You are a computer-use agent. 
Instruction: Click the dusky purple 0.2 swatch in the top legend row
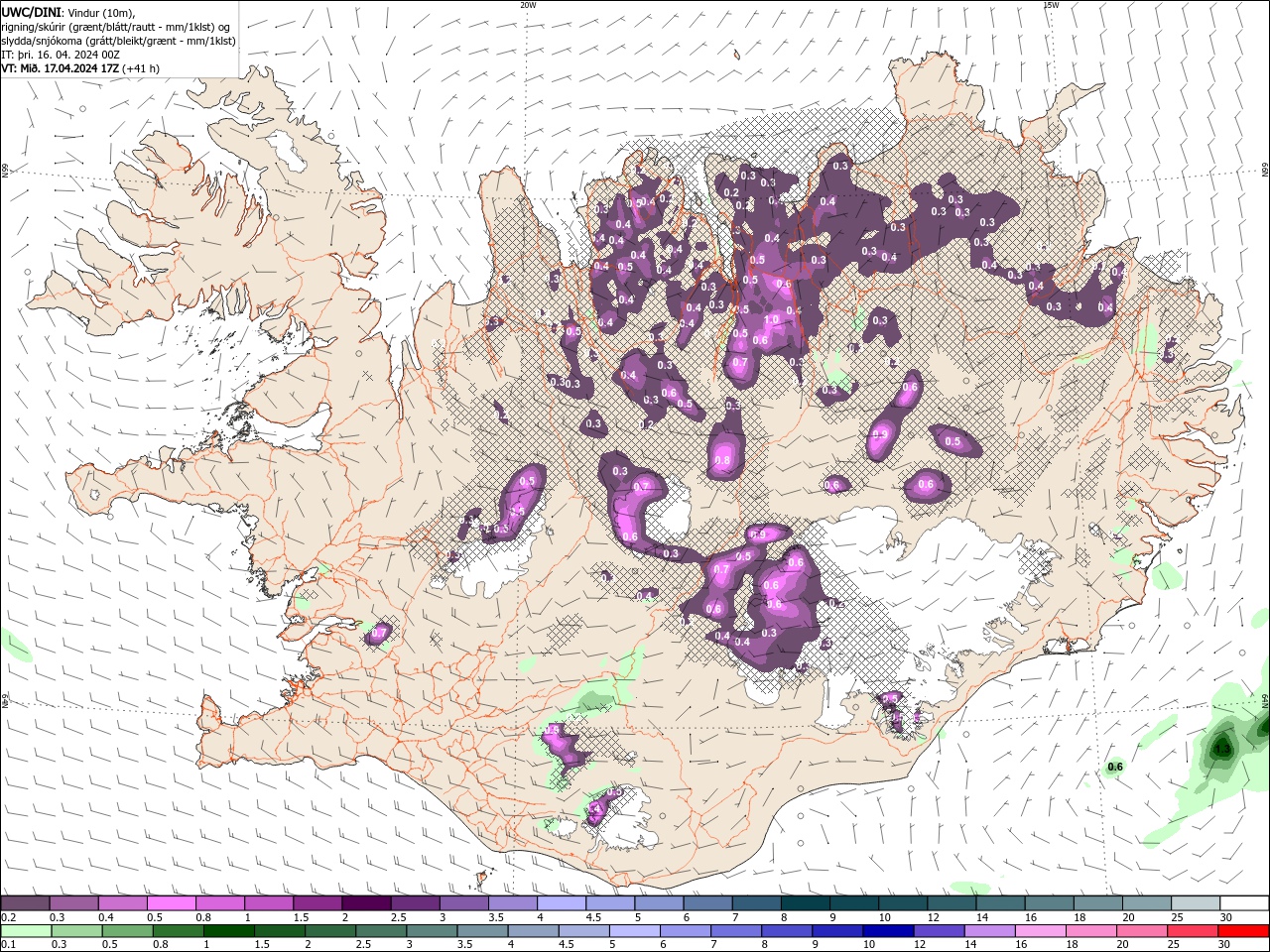(25, 903)
